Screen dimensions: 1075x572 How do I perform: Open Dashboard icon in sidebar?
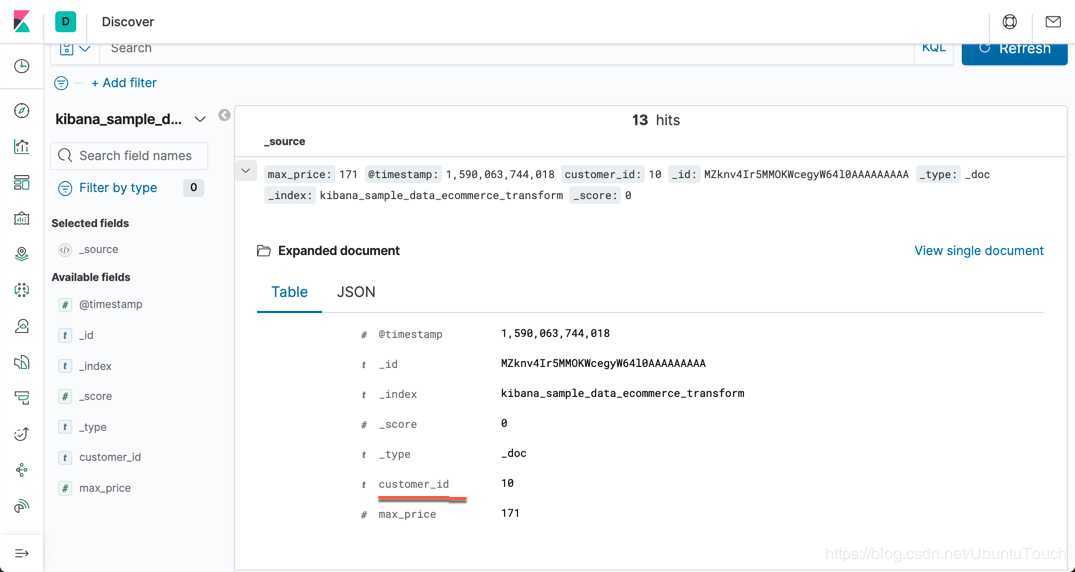point(22,182)
